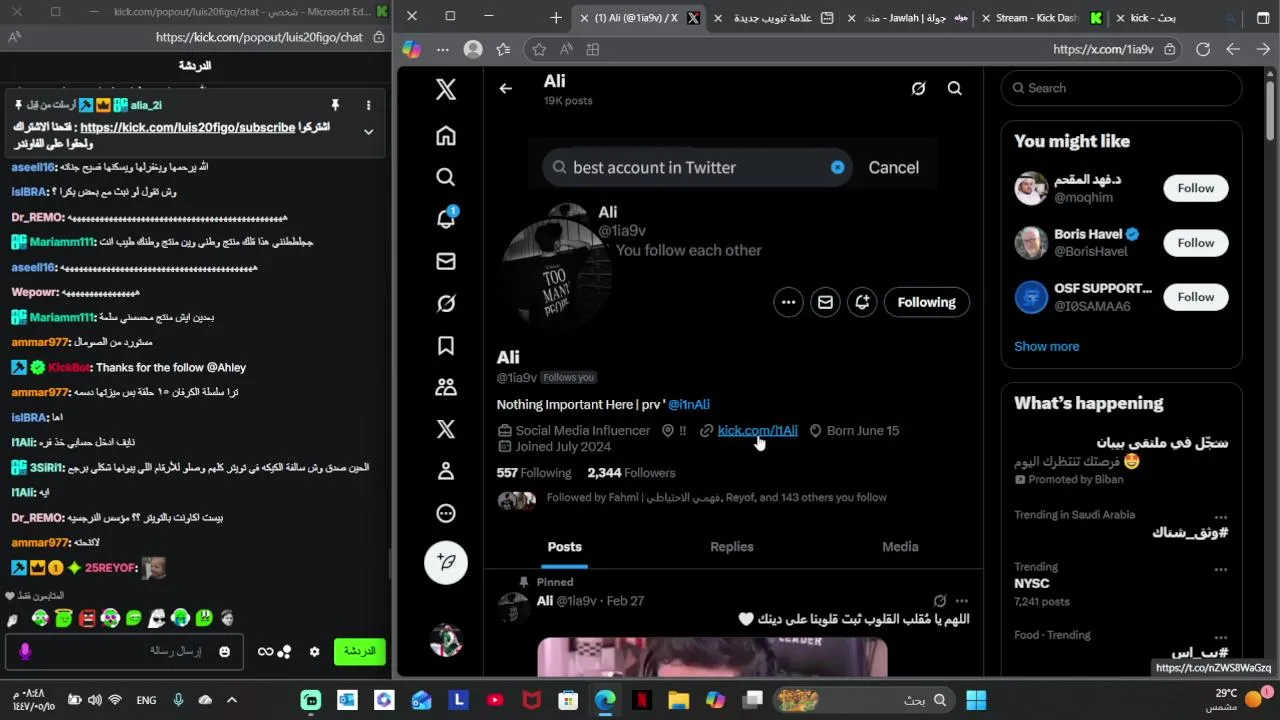The image size is (1280, 720).
Task: Click Kick chat message input
Action: point(125,651)
